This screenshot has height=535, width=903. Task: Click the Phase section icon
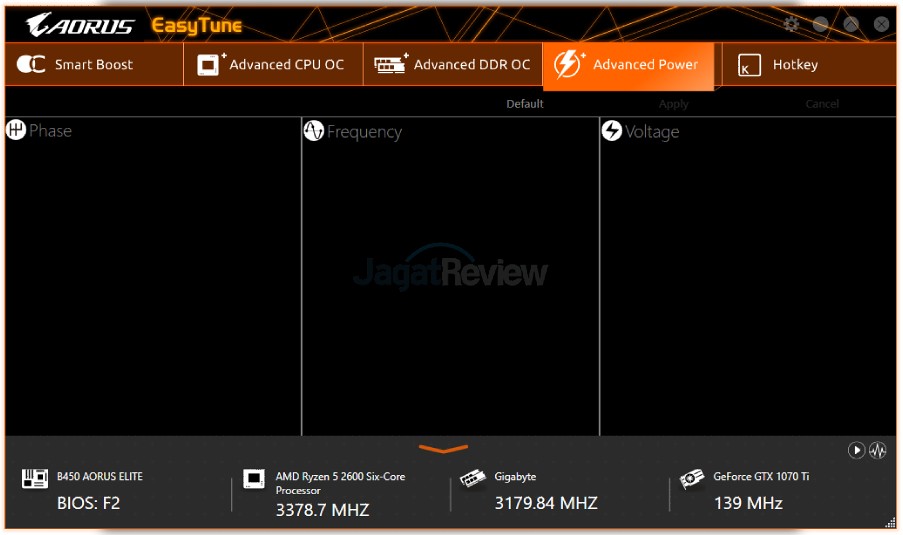(16, 130)
